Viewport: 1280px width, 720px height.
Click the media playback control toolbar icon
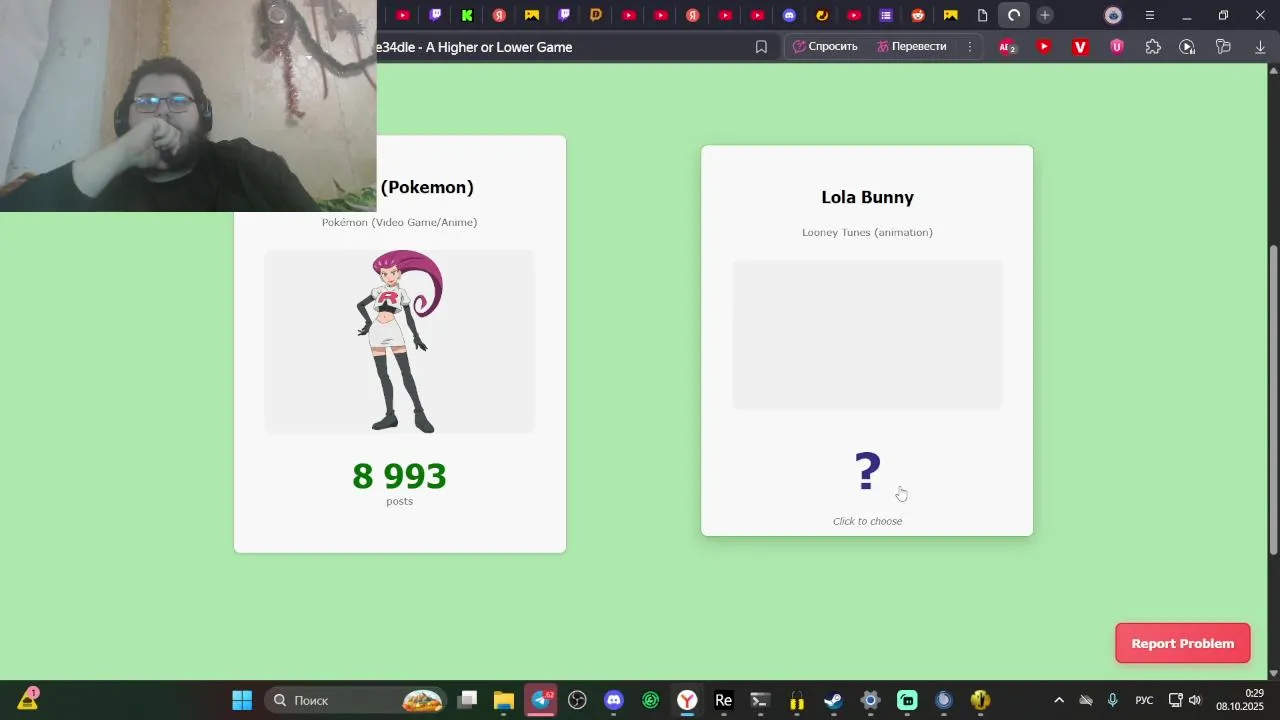1187,47
